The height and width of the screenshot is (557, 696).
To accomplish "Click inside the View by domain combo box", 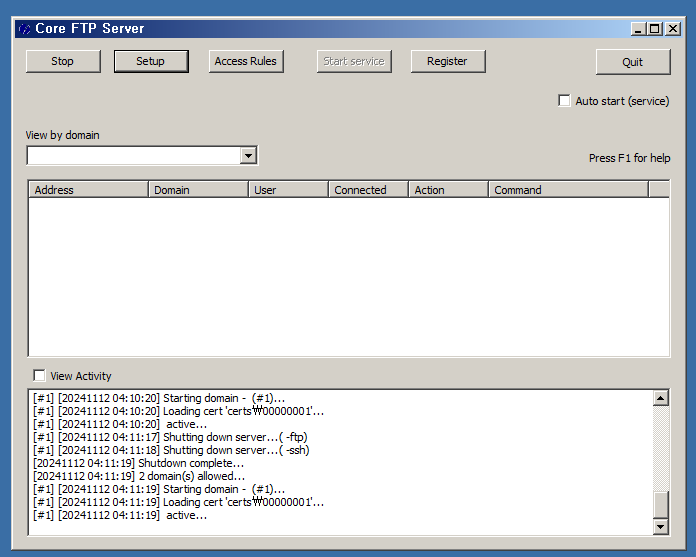I will pos(133,156).
